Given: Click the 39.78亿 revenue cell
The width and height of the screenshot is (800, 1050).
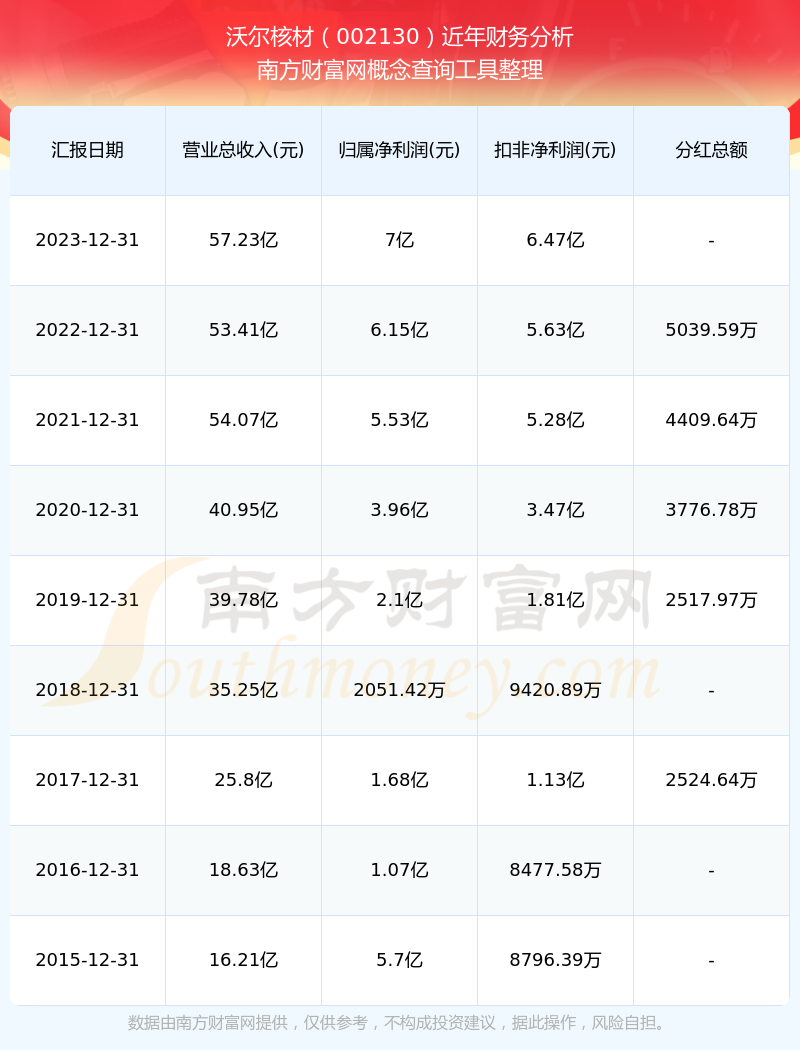Looking at the screenshot, I should pyautogui.click(x=244, y=600).
